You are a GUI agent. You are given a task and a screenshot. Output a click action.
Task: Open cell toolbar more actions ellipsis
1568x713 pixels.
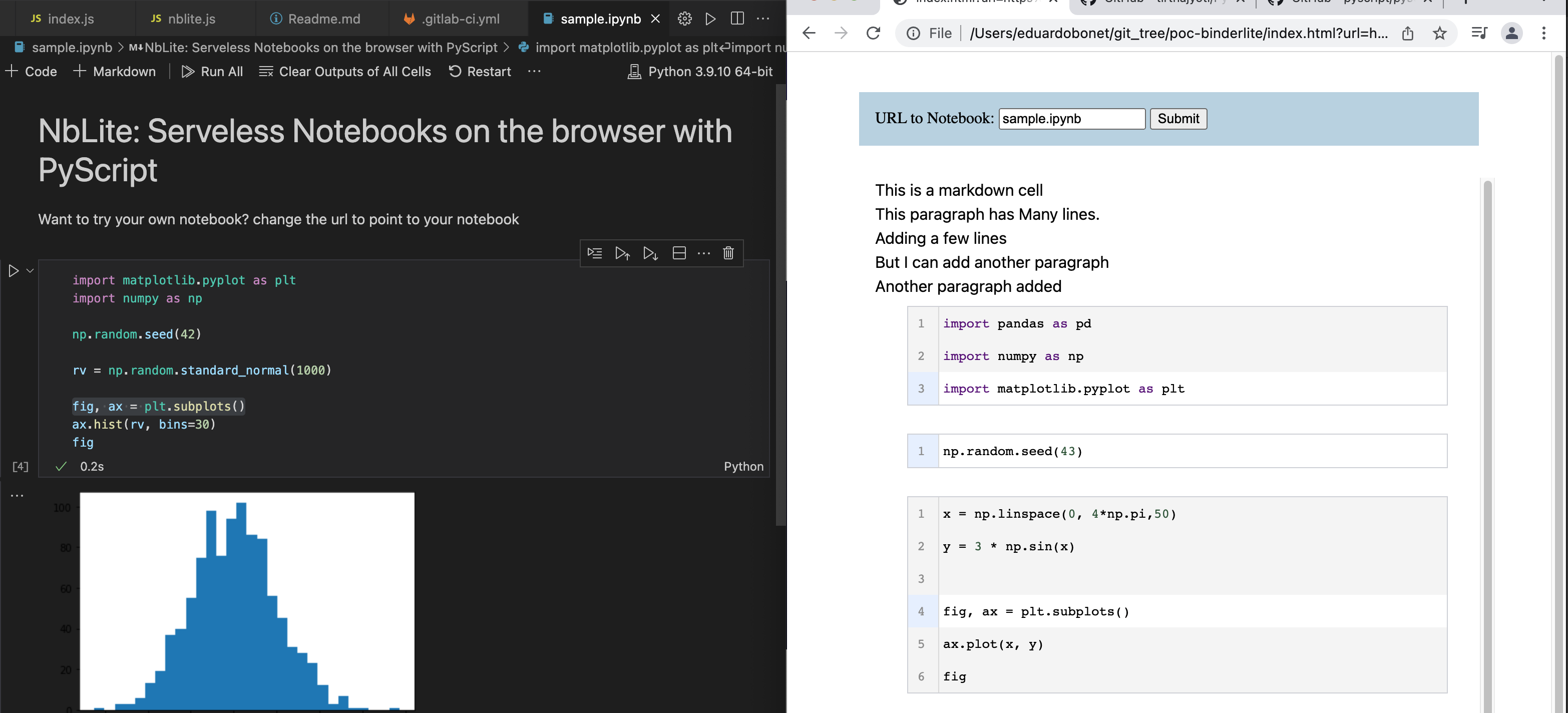coord(704,253)
